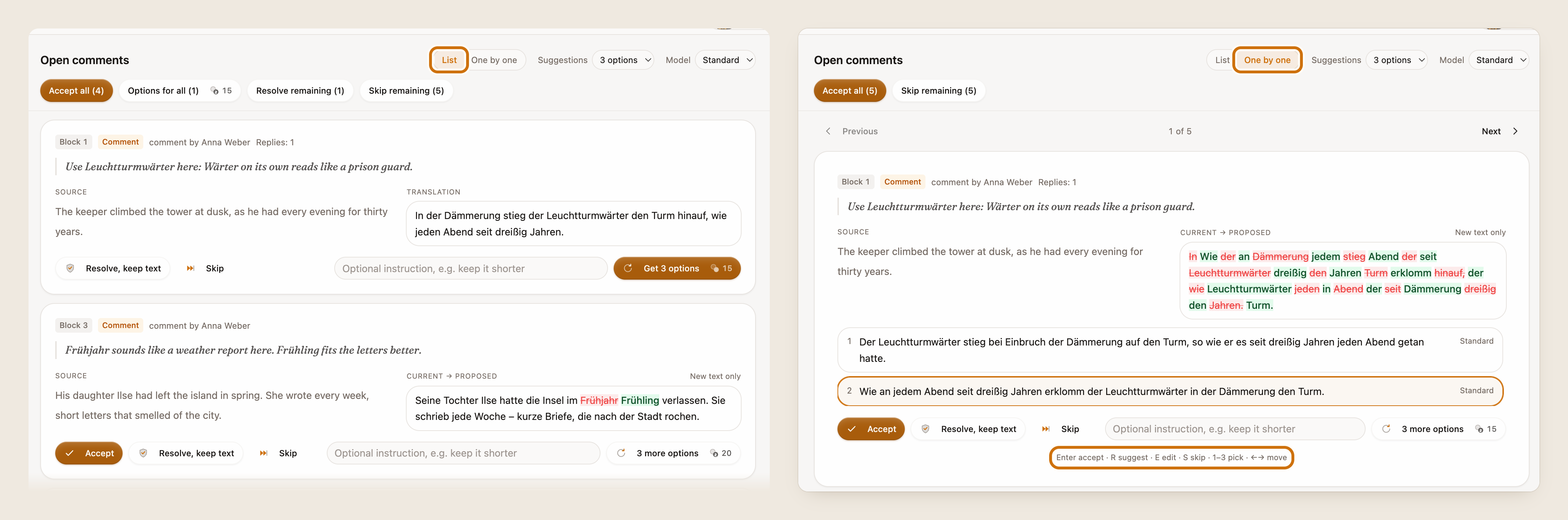Click Skip remaining (5) in left panel
This screenshot has height=520, width=1568.
click(x=406, y=90)
